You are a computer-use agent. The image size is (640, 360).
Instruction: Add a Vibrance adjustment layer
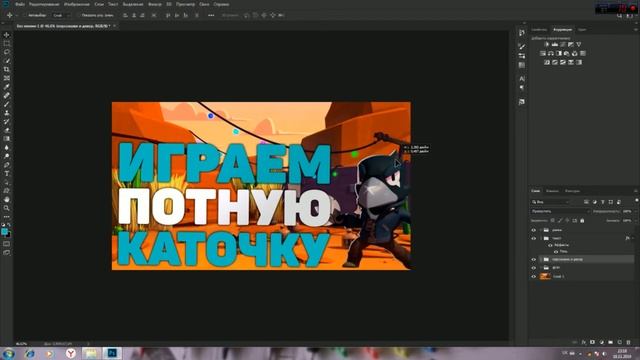point(578,44)
